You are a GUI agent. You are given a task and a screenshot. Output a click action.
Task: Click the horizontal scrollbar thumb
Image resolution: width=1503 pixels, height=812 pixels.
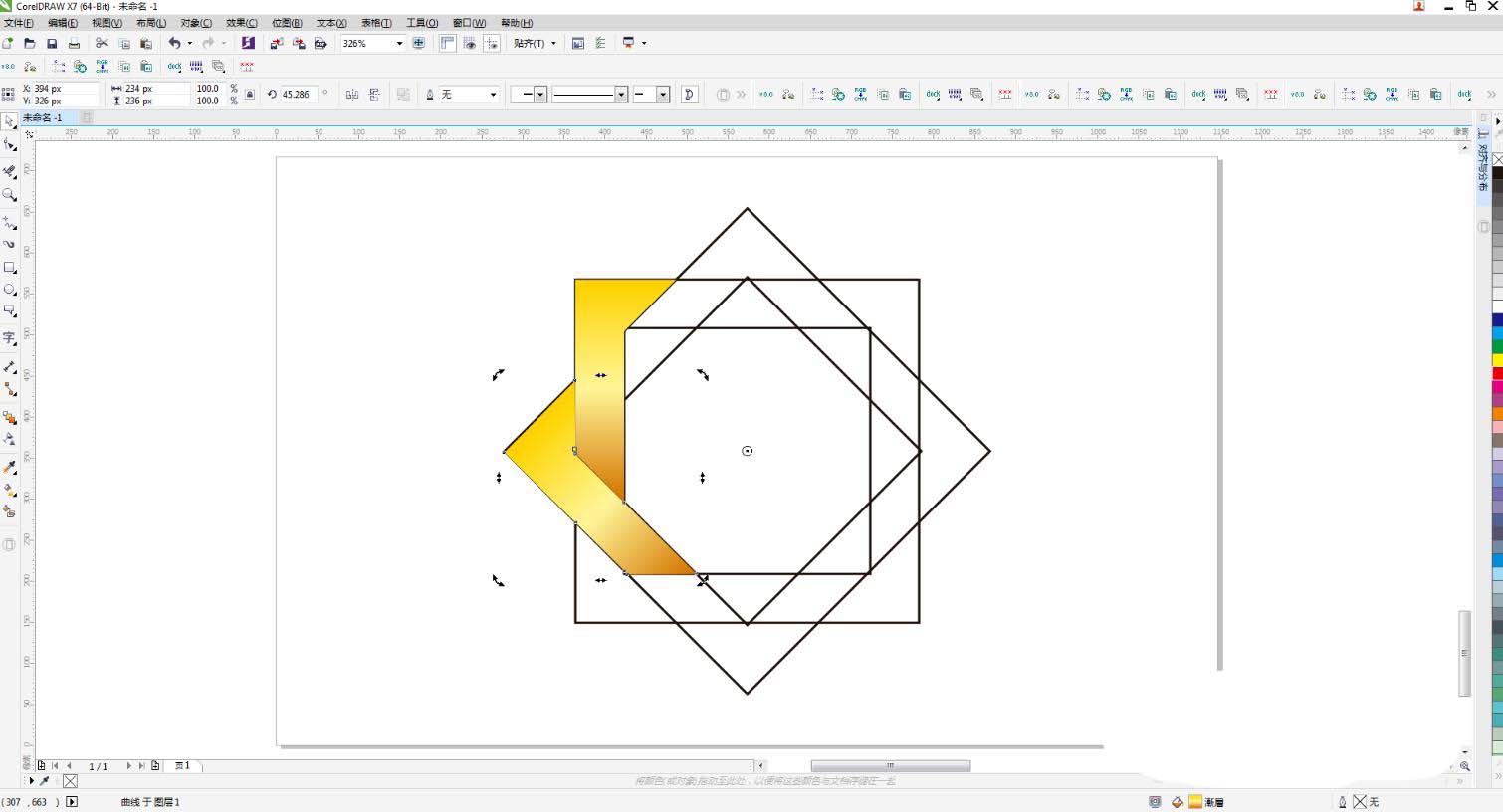[891, 766]
